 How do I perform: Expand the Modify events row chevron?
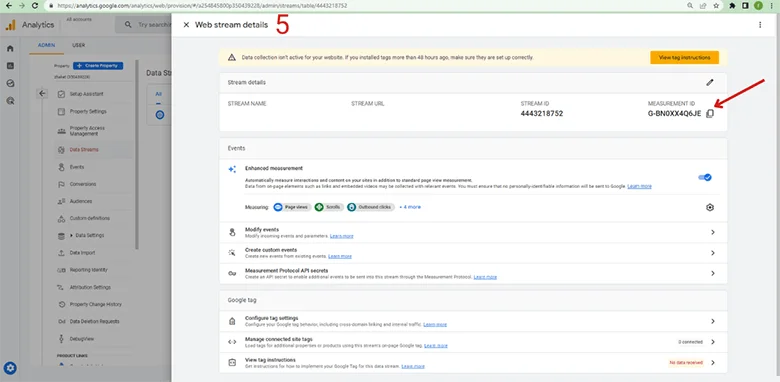tap(713, 232)
